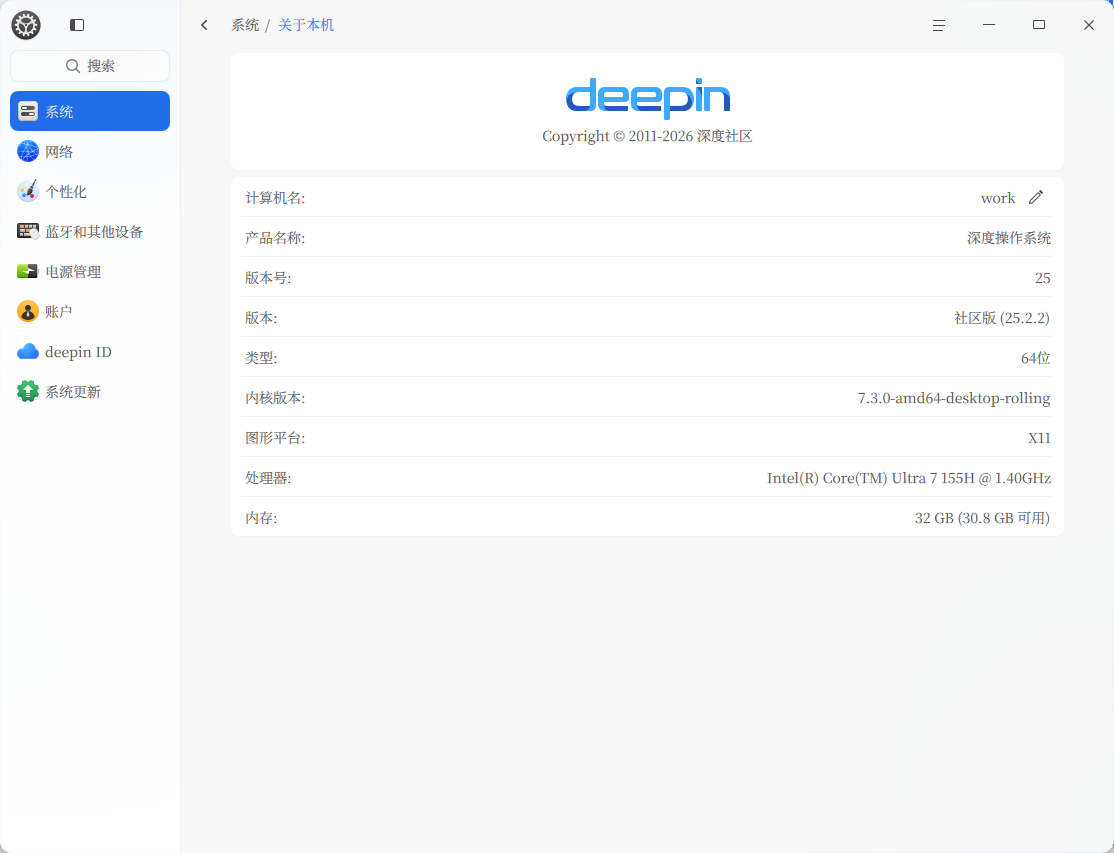Screen dimensions: 1114x853
Task: Maximize the settings window
Action: [x=1039, y=25]
